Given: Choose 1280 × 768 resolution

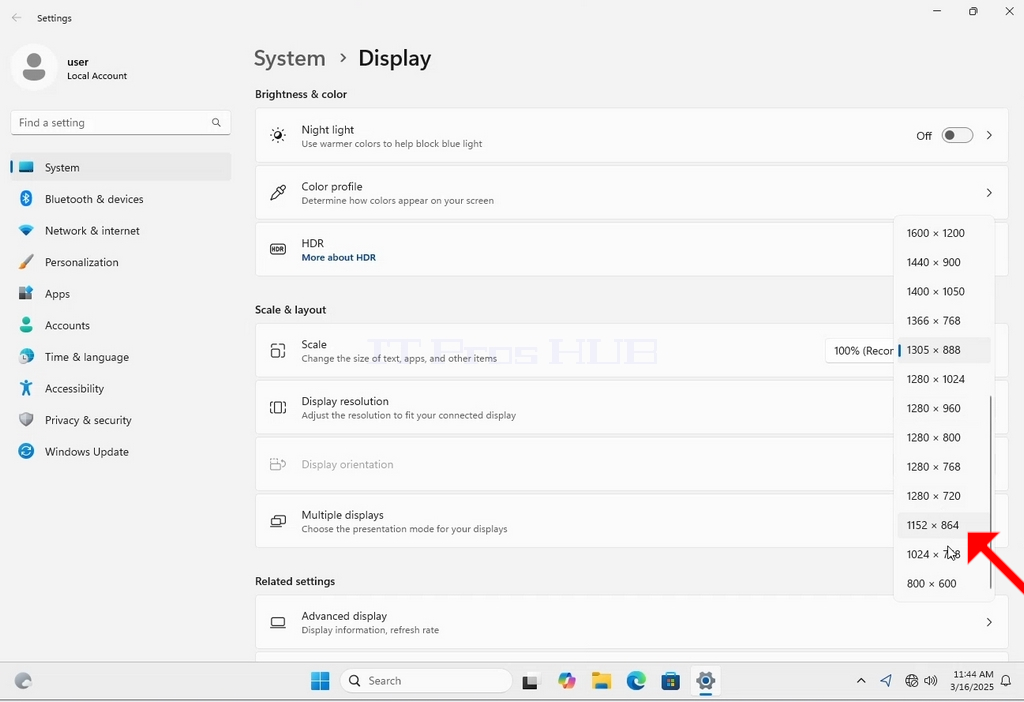Looking at the screenshot, I should click(944, 467).
